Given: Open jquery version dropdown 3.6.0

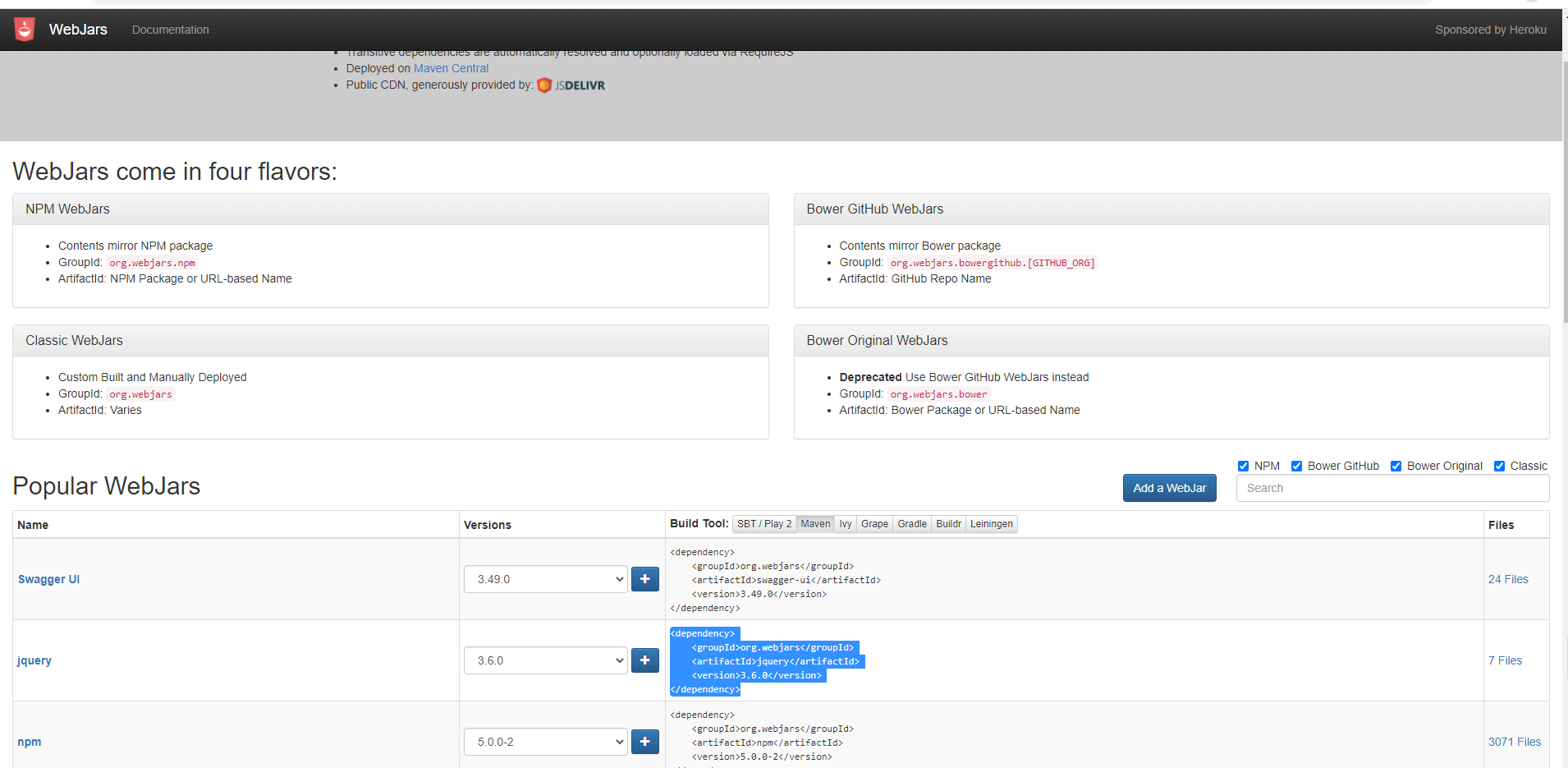Looking at the screenshot, I should pyautogui.click(x=546, y=660).
